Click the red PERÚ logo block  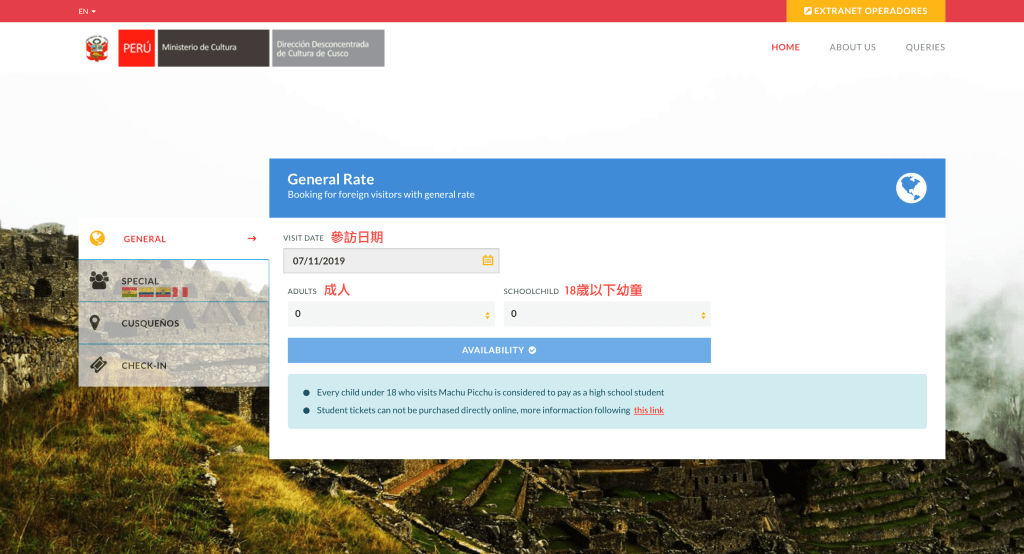pyautogui.click(x=136, y=48)
